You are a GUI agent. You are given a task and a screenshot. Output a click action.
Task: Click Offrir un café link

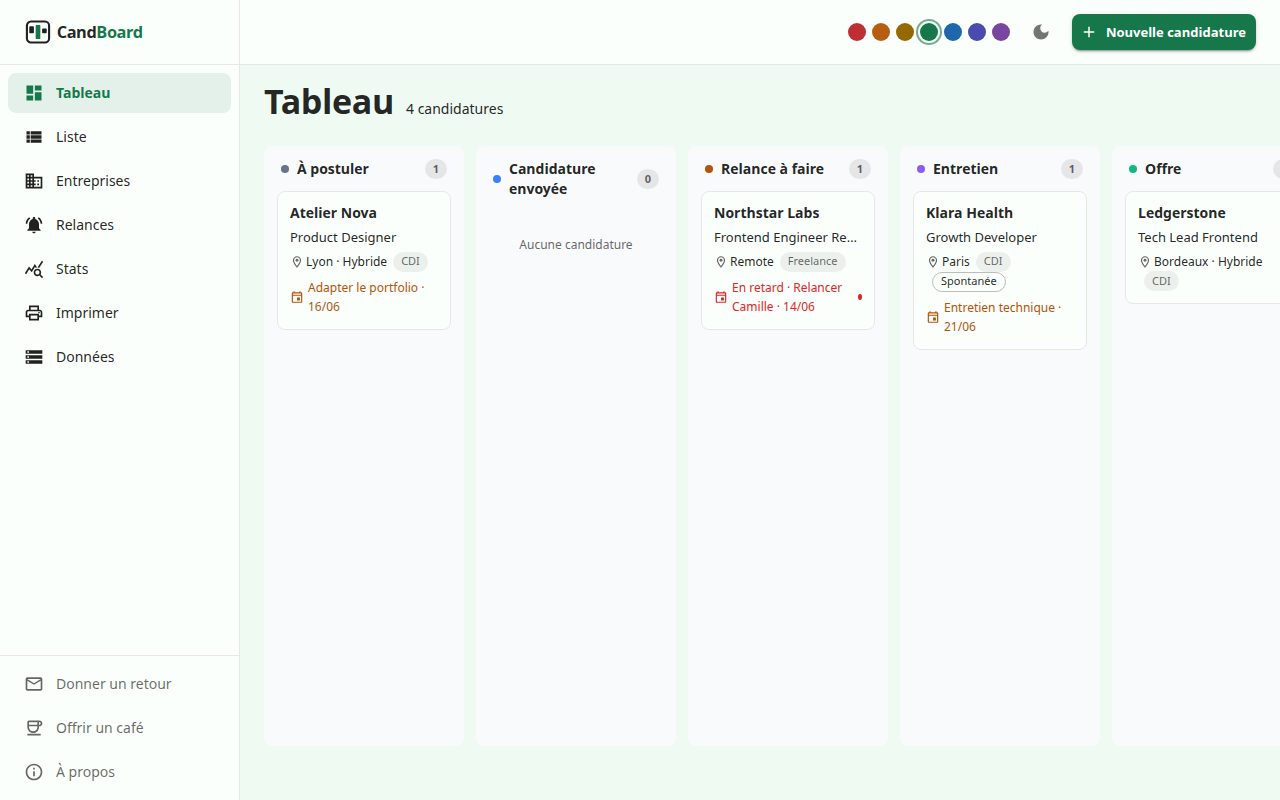(119, 728)
